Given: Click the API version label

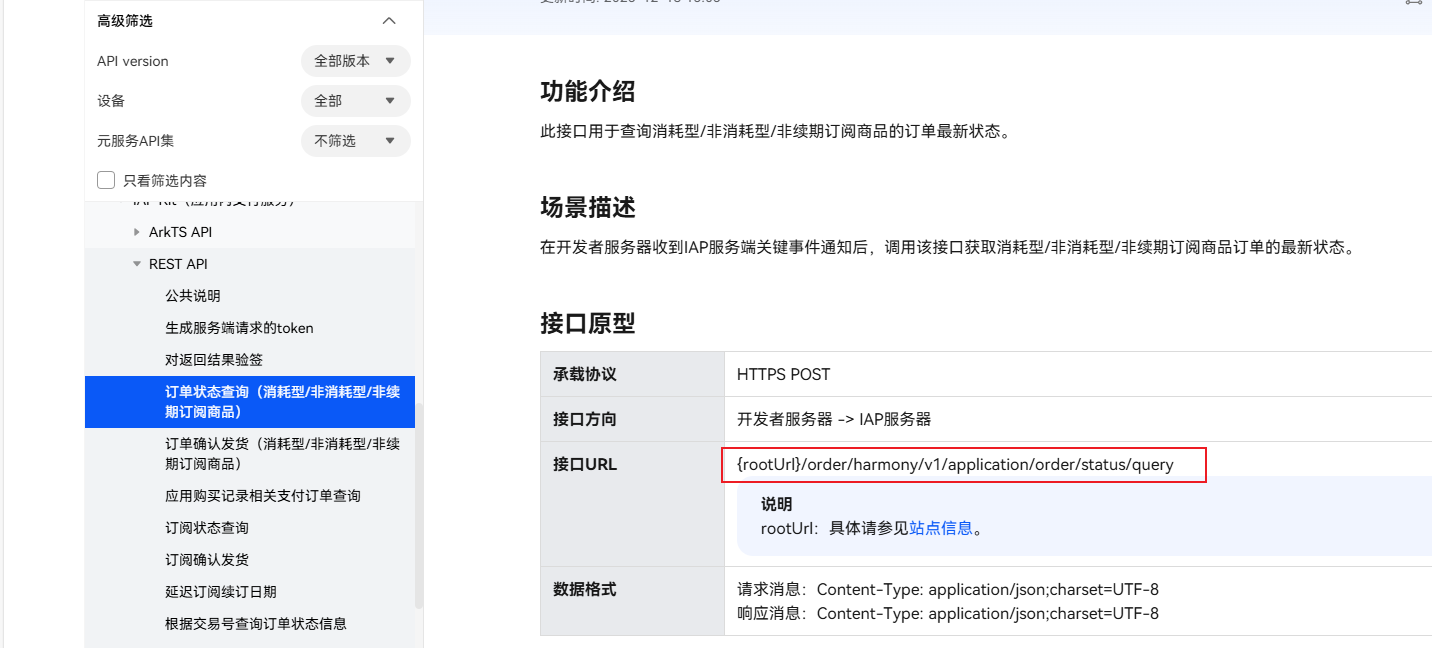Looking at the screenshot, I should coord(133,61).
